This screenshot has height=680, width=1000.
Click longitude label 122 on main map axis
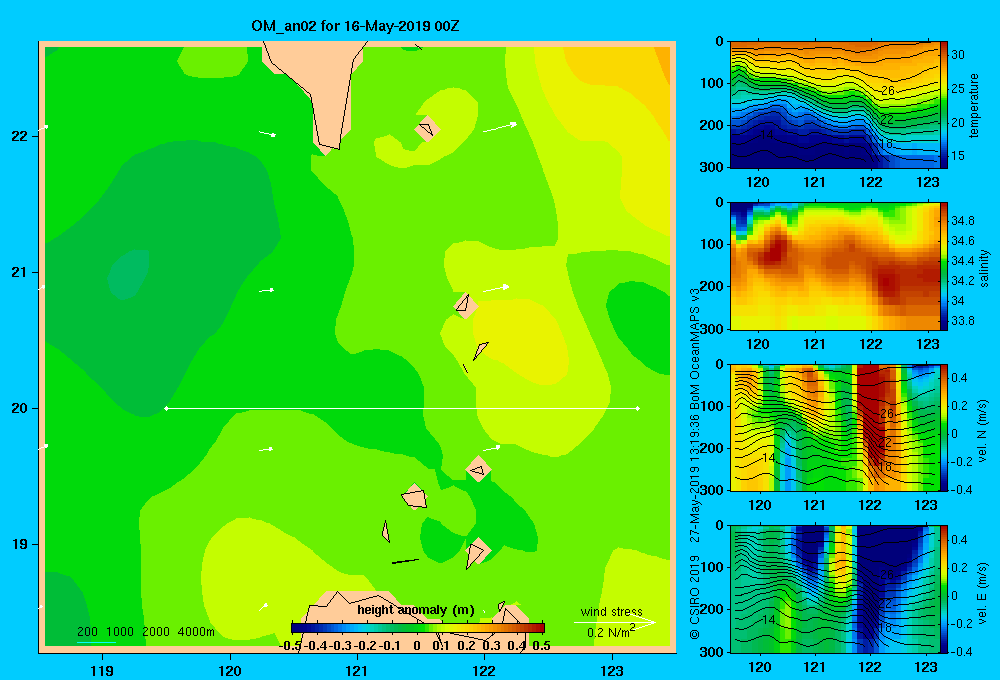[485, 670]
